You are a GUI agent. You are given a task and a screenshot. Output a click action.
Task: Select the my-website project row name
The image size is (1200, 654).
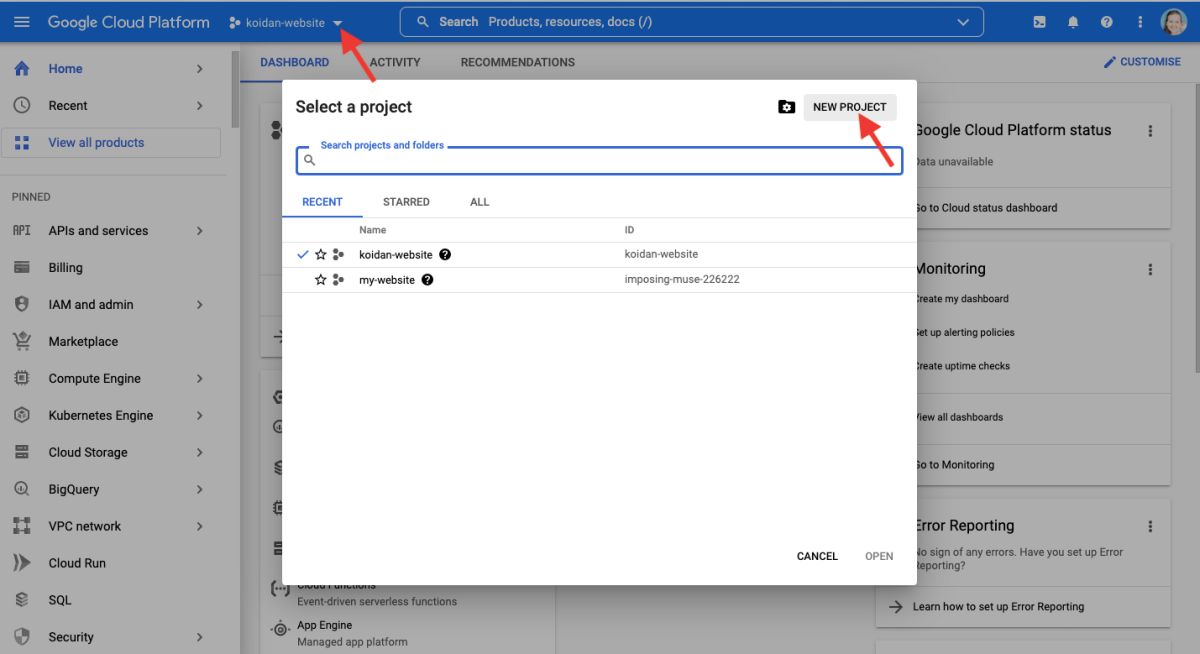(387, 280)
